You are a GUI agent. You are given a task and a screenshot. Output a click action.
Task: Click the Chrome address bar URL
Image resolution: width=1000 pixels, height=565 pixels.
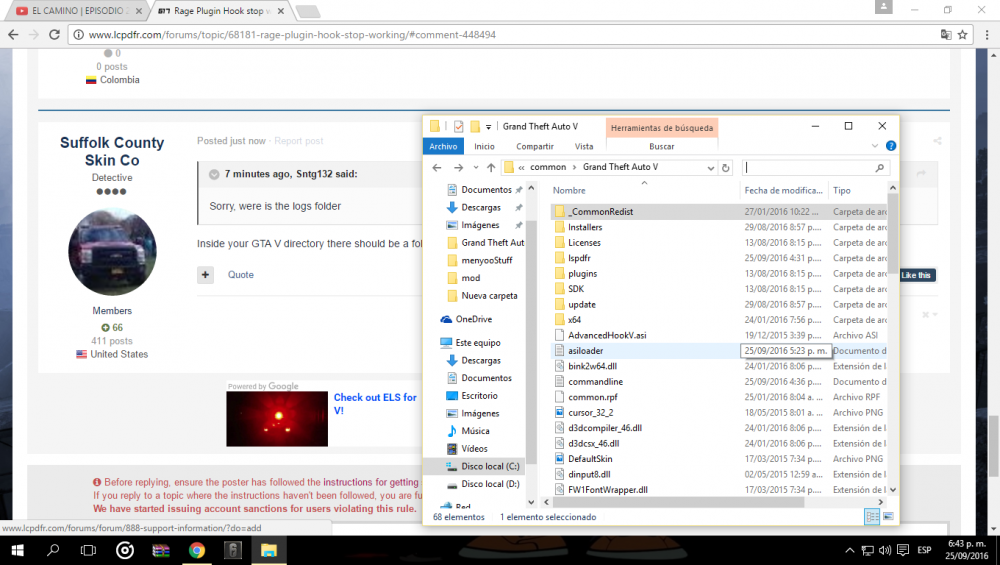[292, 34]
